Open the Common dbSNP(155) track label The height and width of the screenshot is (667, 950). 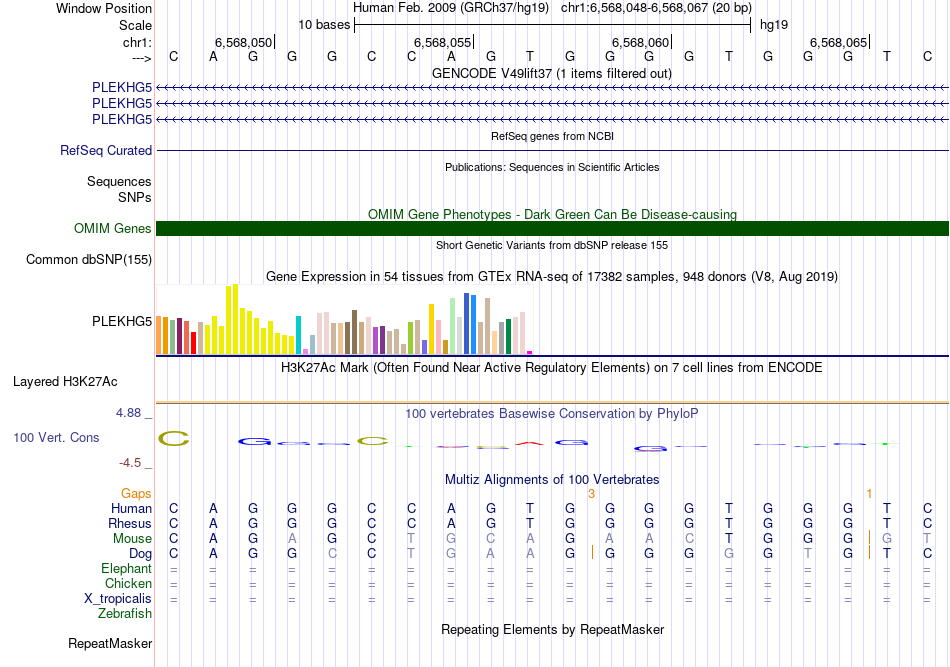point(89,260)
